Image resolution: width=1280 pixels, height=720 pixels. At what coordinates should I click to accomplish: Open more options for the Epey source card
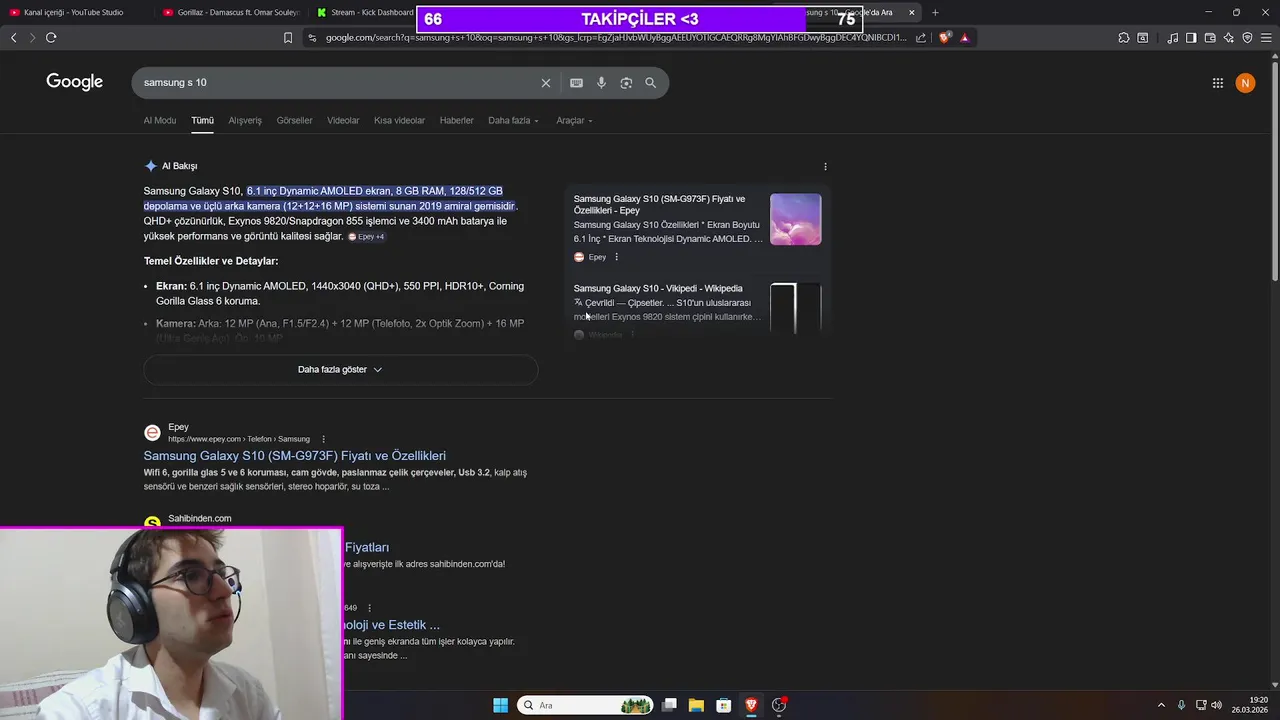point(616,257)
